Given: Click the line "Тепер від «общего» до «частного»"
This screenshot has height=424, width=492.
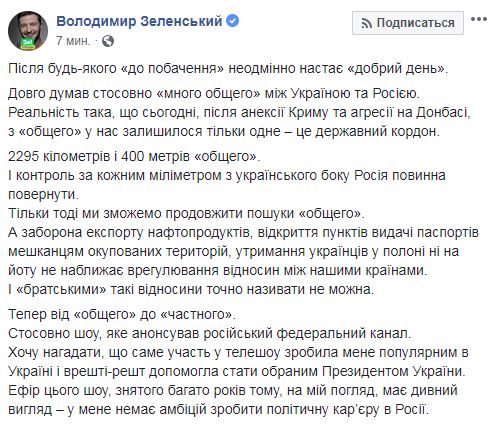Looking at the screenshot, I should tap(122, 314).
